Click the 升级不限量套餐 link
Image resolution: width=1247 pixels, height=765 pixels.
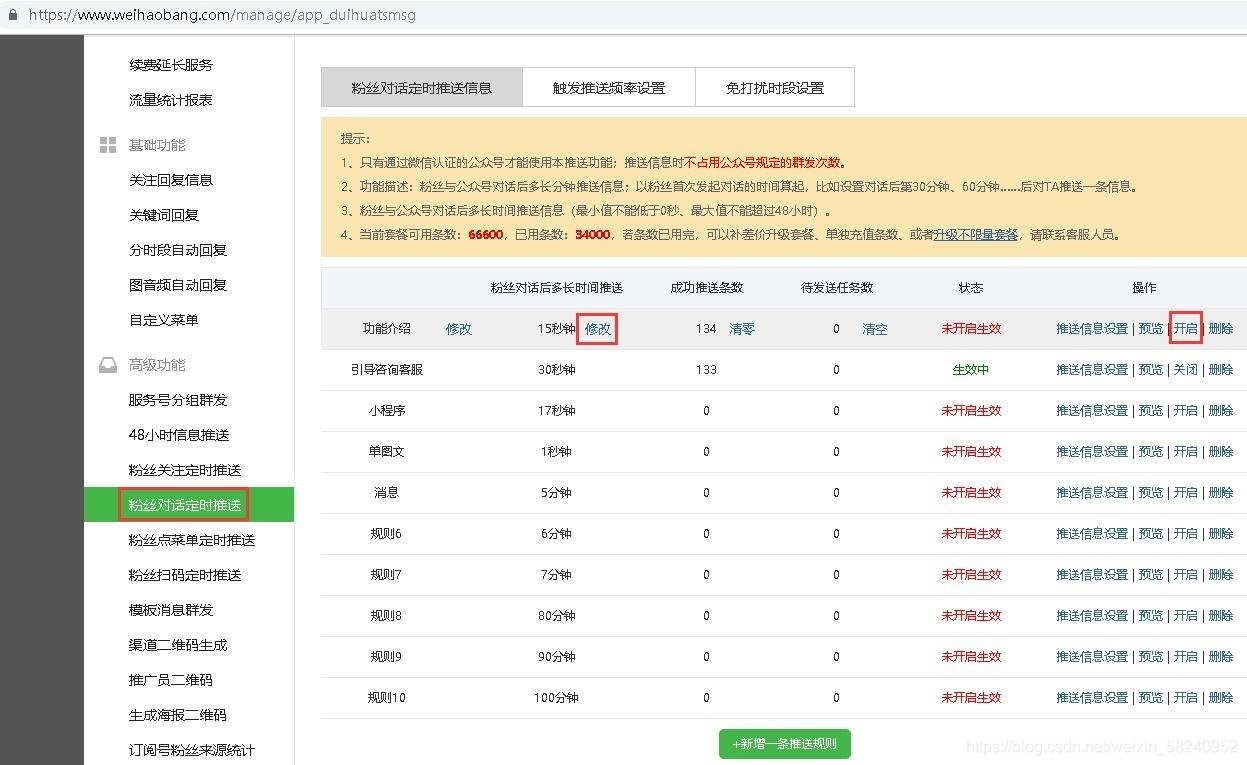pos(975,235)
